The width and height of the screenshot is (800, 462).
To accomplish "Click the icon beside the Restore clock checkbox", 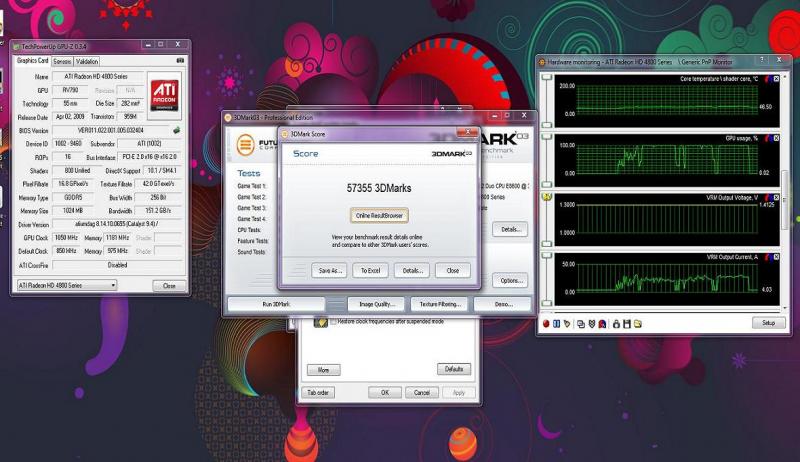I will coord(320,322).
